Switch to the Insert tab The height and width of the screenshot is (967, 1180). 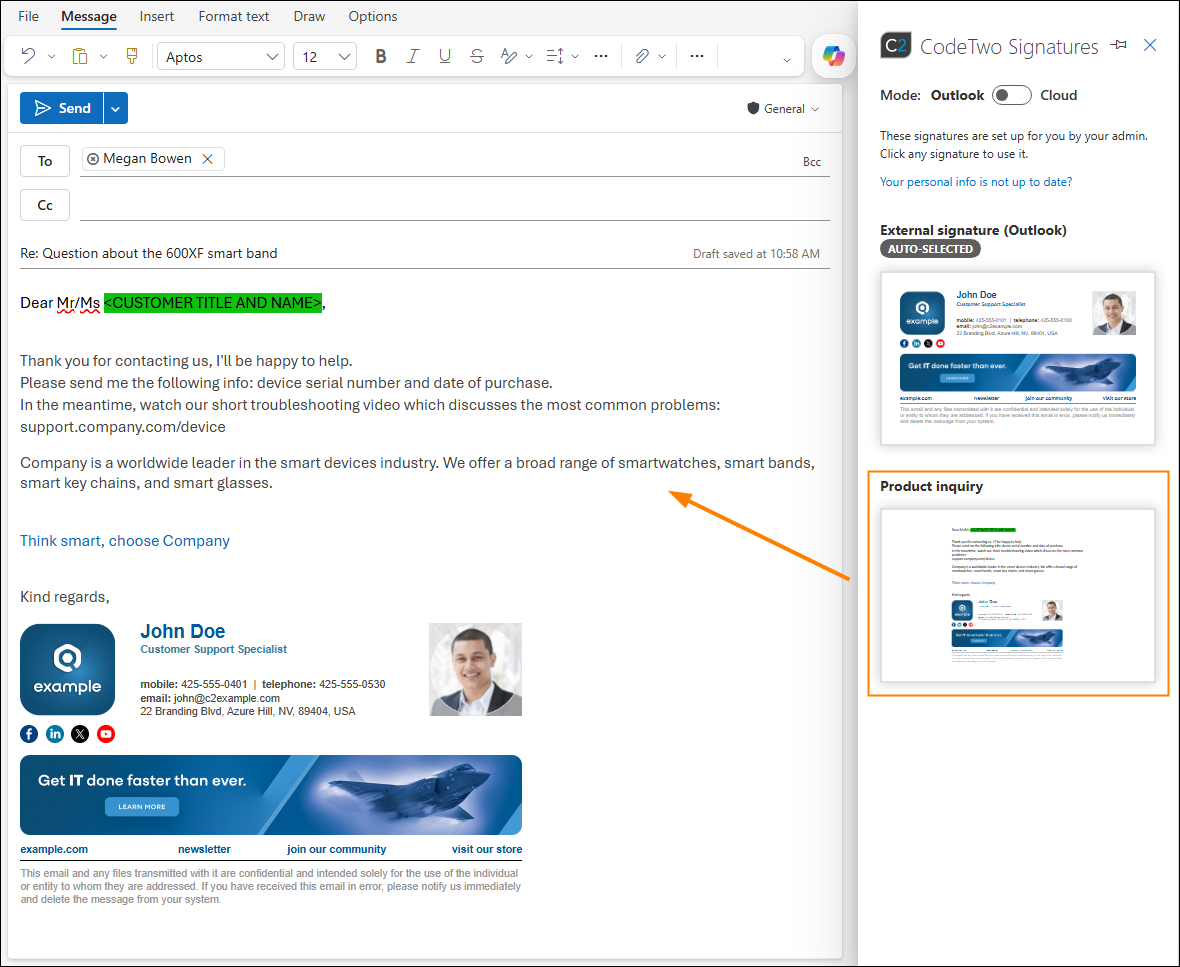coord(157,16)
